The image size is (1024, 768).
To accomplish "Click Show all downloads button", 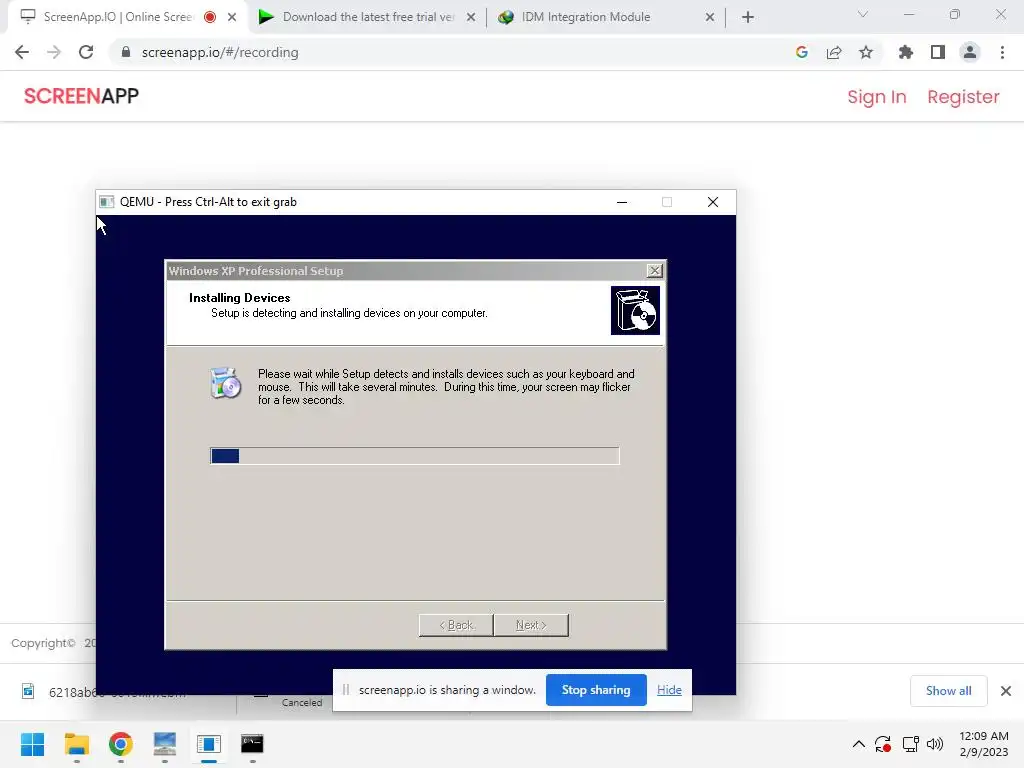I will (x=948, y=691).
